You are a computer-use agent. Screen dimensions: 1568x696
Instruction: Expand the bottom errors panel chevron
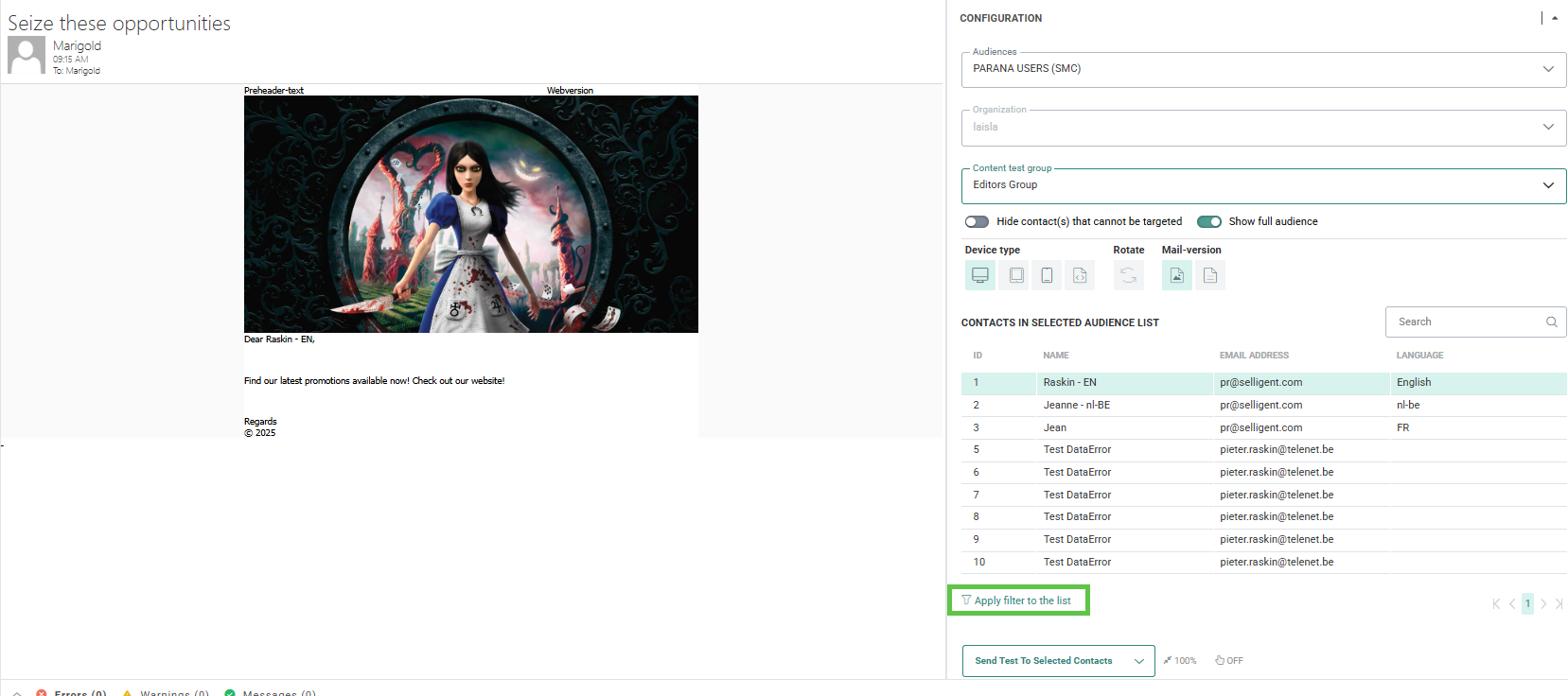click(17, 693)
